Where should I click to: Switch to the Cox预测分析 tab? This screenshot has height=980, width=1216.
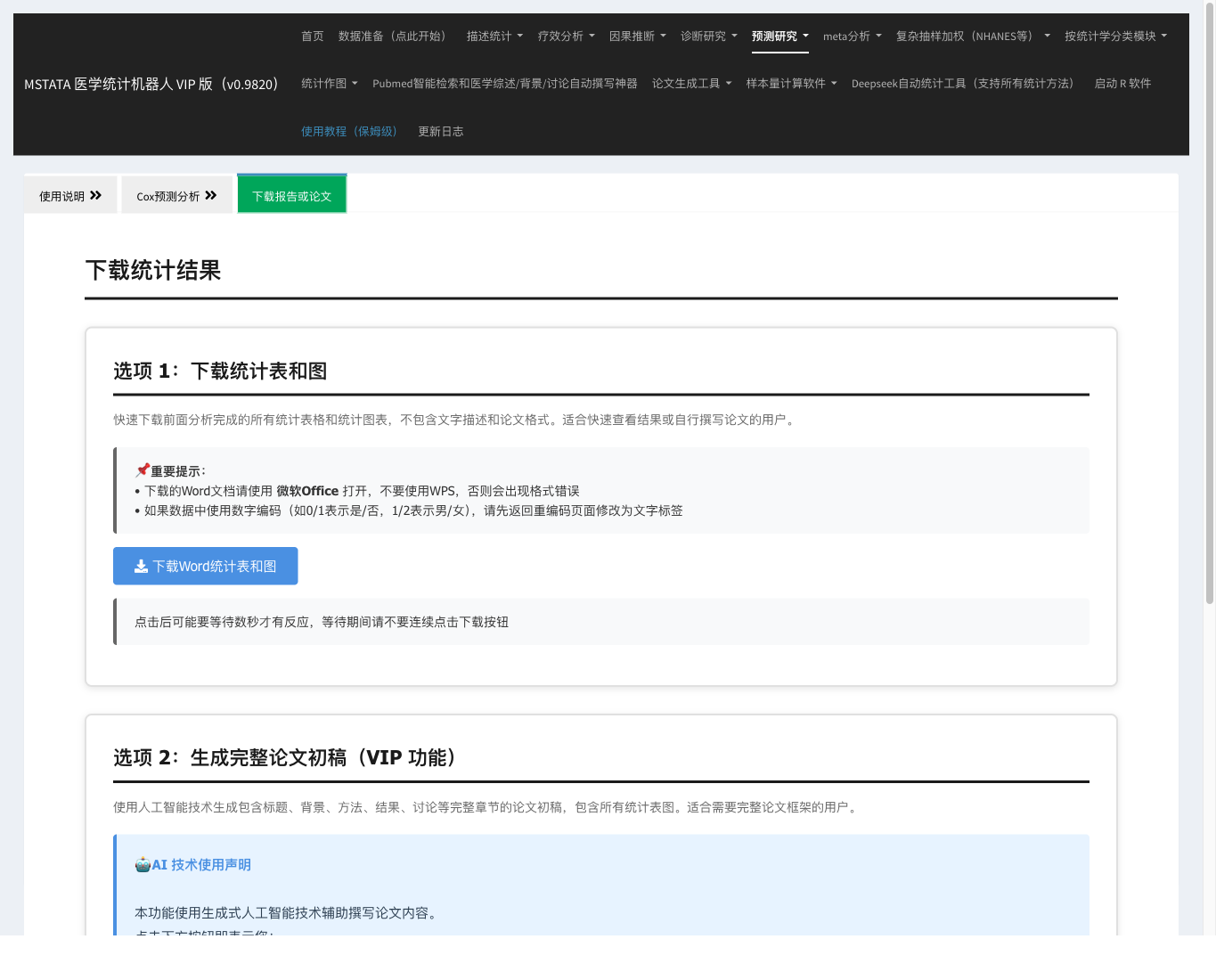176,196
